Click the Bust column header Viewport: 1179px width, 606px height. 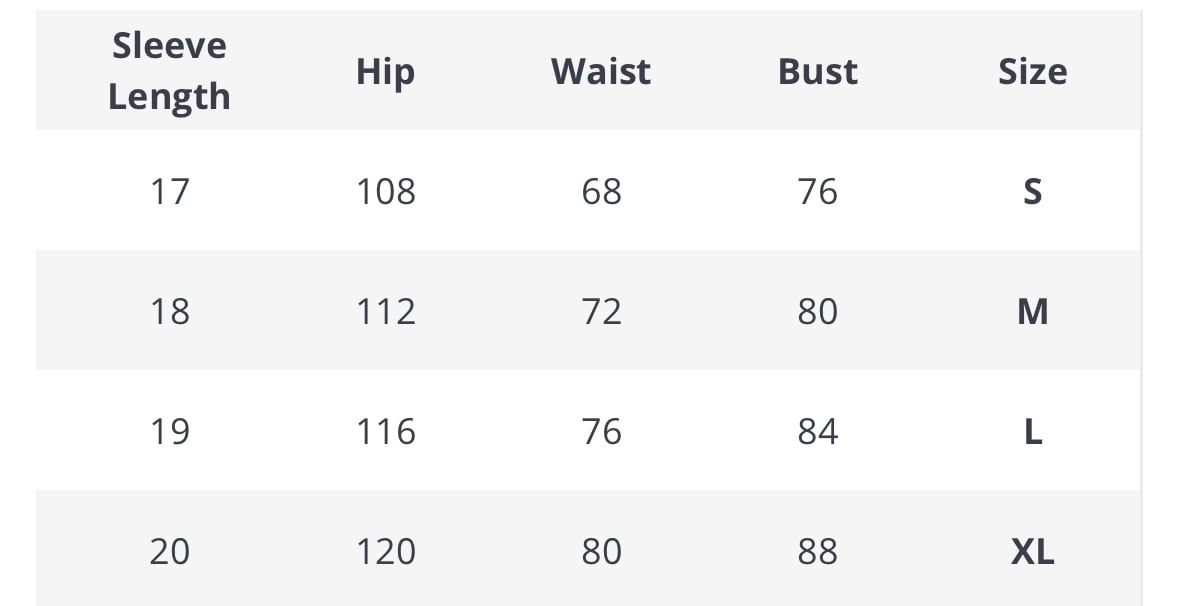click(817, 71)
